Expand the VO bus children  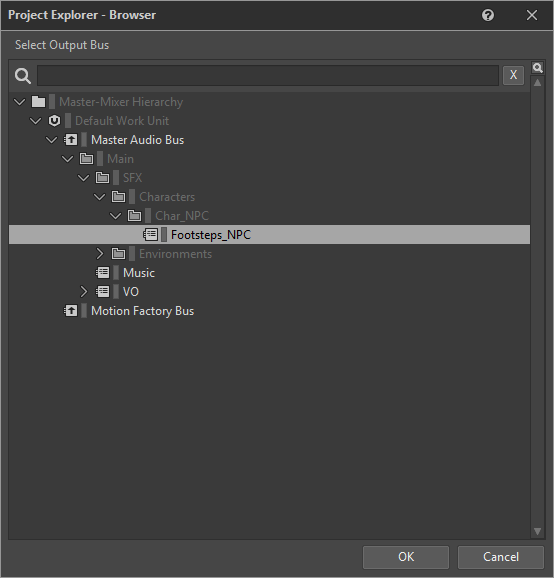pyautogui.click(x=84, y=292)
